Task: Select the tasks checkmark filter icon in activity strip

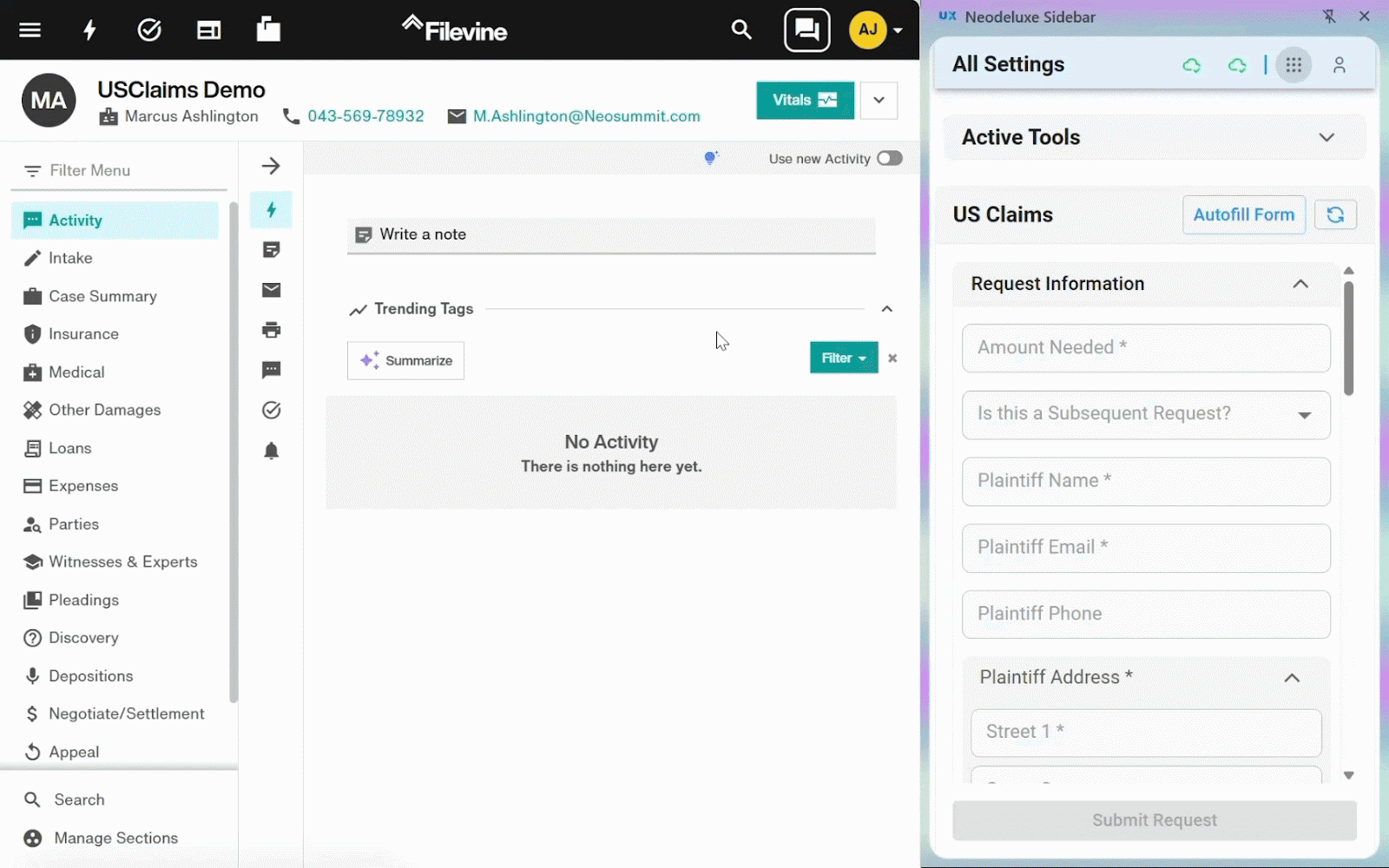Action: [x=271, y=410]
